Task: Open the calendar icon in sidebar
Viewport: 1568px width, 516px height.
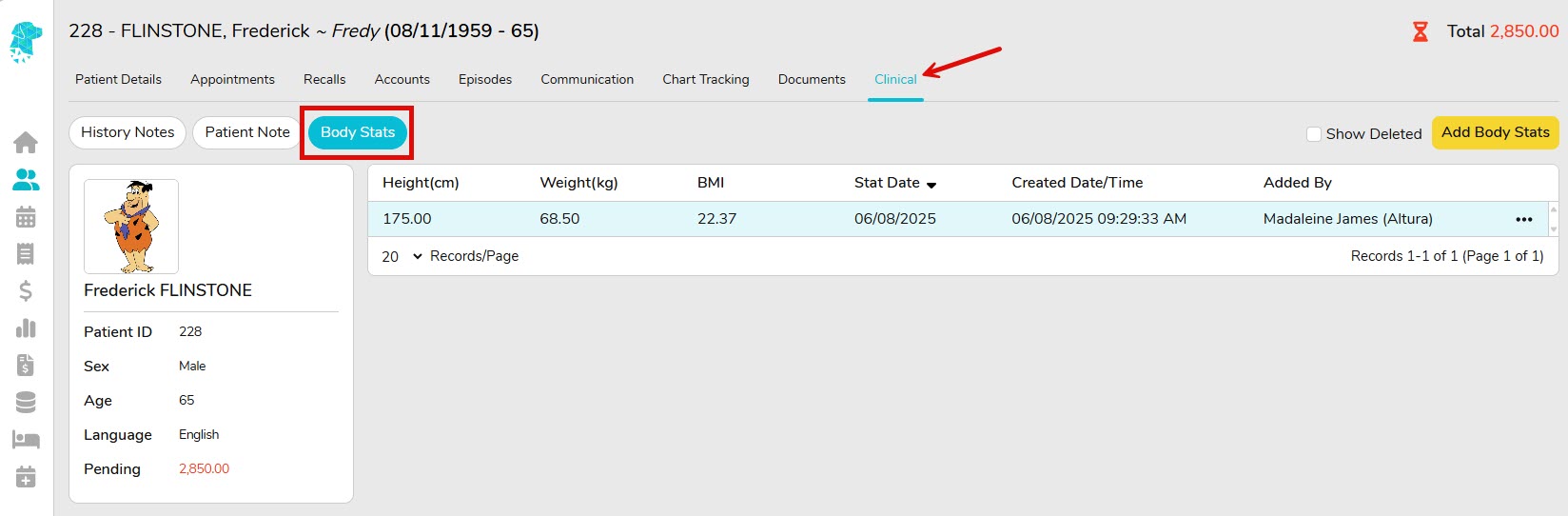Action: 26,216
